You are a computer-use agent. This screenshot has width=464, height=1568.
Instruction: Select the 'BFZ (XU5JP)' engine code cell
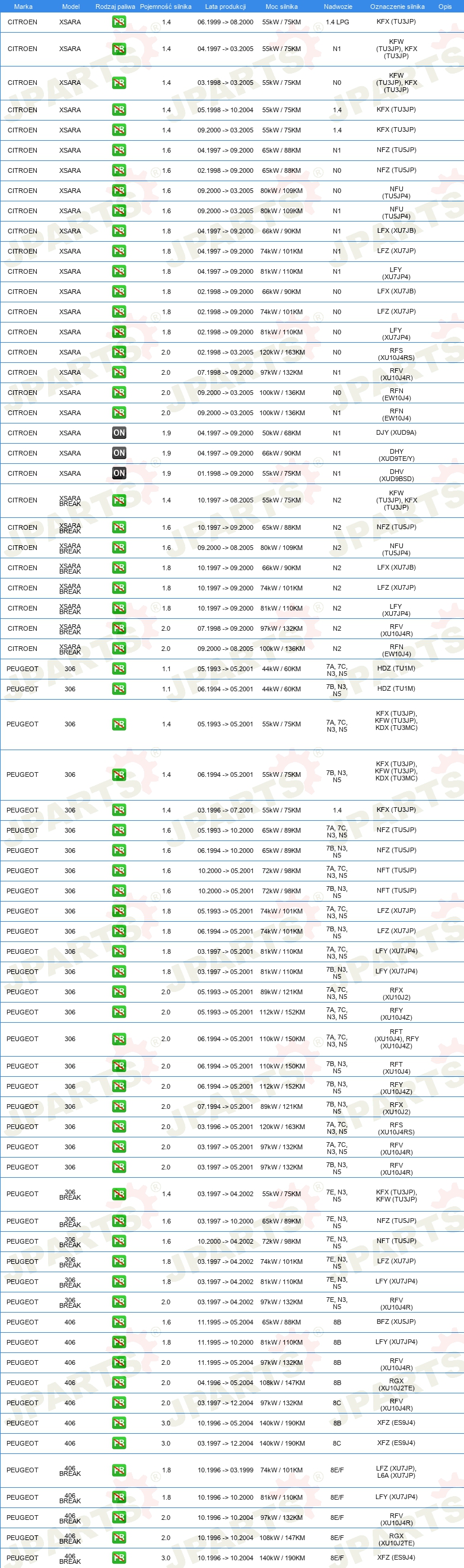point(396,1322)
